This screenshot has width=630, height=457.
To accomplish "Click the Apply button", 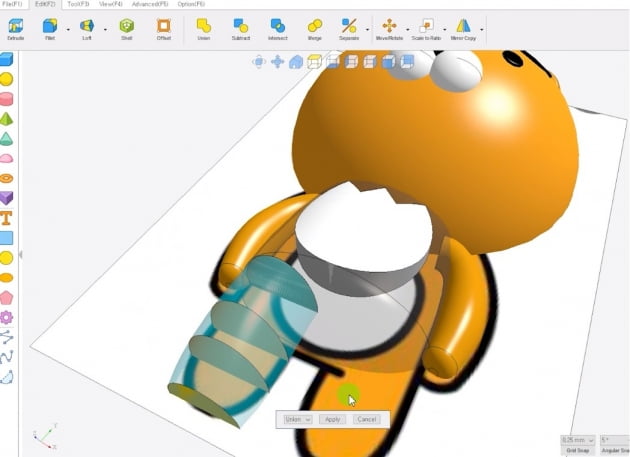I will click(333, 420).
